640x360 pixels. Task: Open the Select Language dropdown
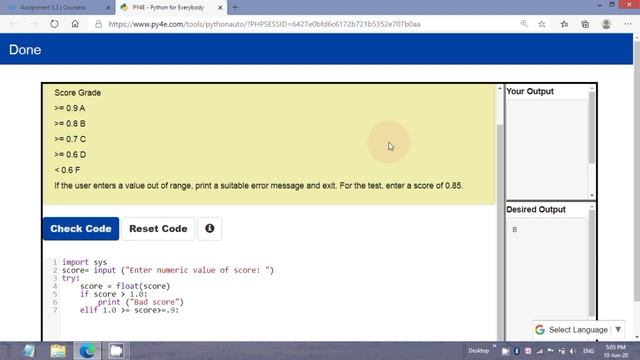578,329
